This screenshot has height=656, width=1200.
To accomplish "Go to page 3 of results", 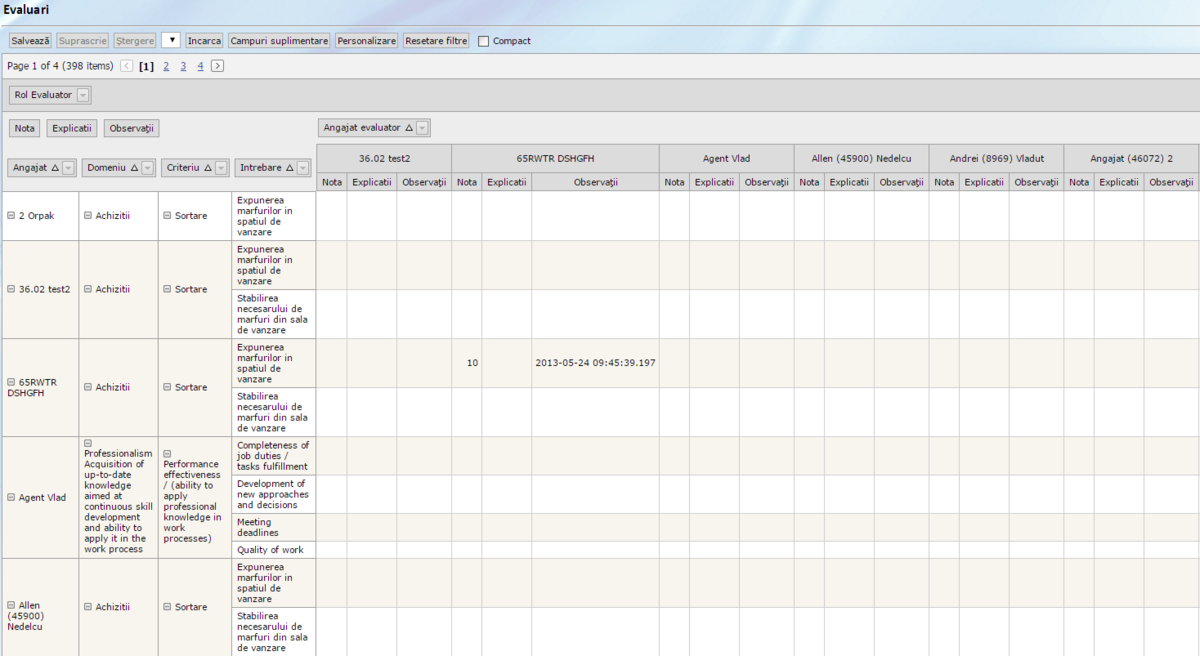I will point(183,66).
